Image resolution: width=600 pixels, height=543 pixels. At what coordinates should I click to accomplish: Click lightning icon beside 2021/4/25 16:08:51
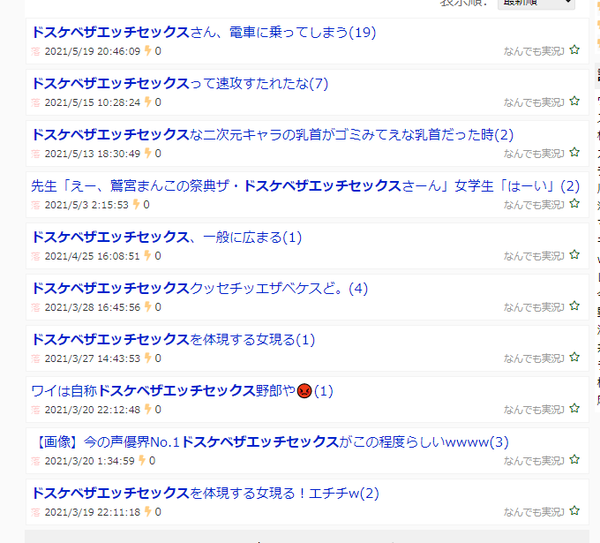click(x=148, y=256)
